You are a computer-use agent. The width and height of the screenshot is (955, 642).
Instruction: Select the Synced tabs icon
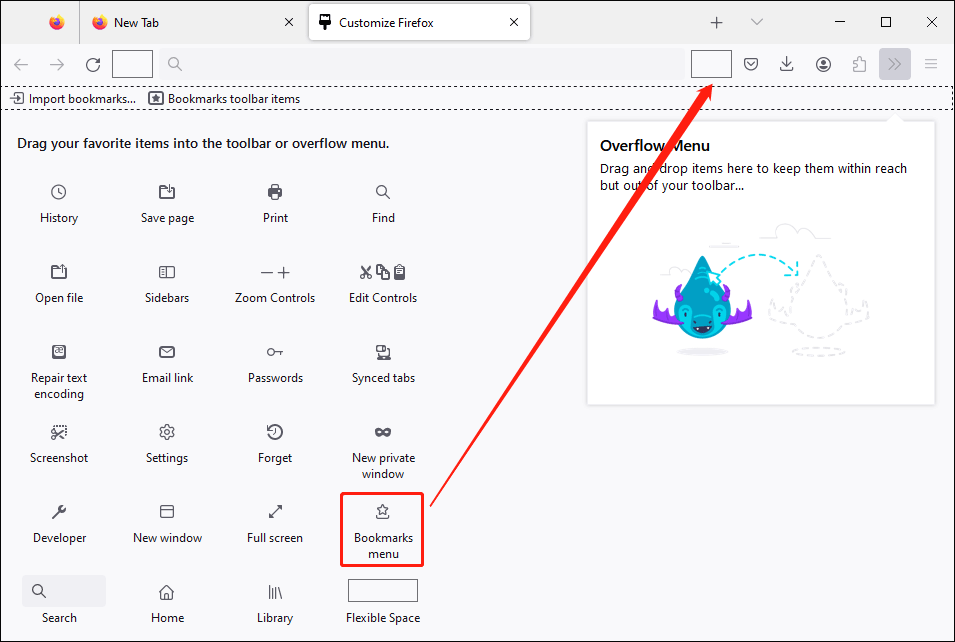(383, 352)
